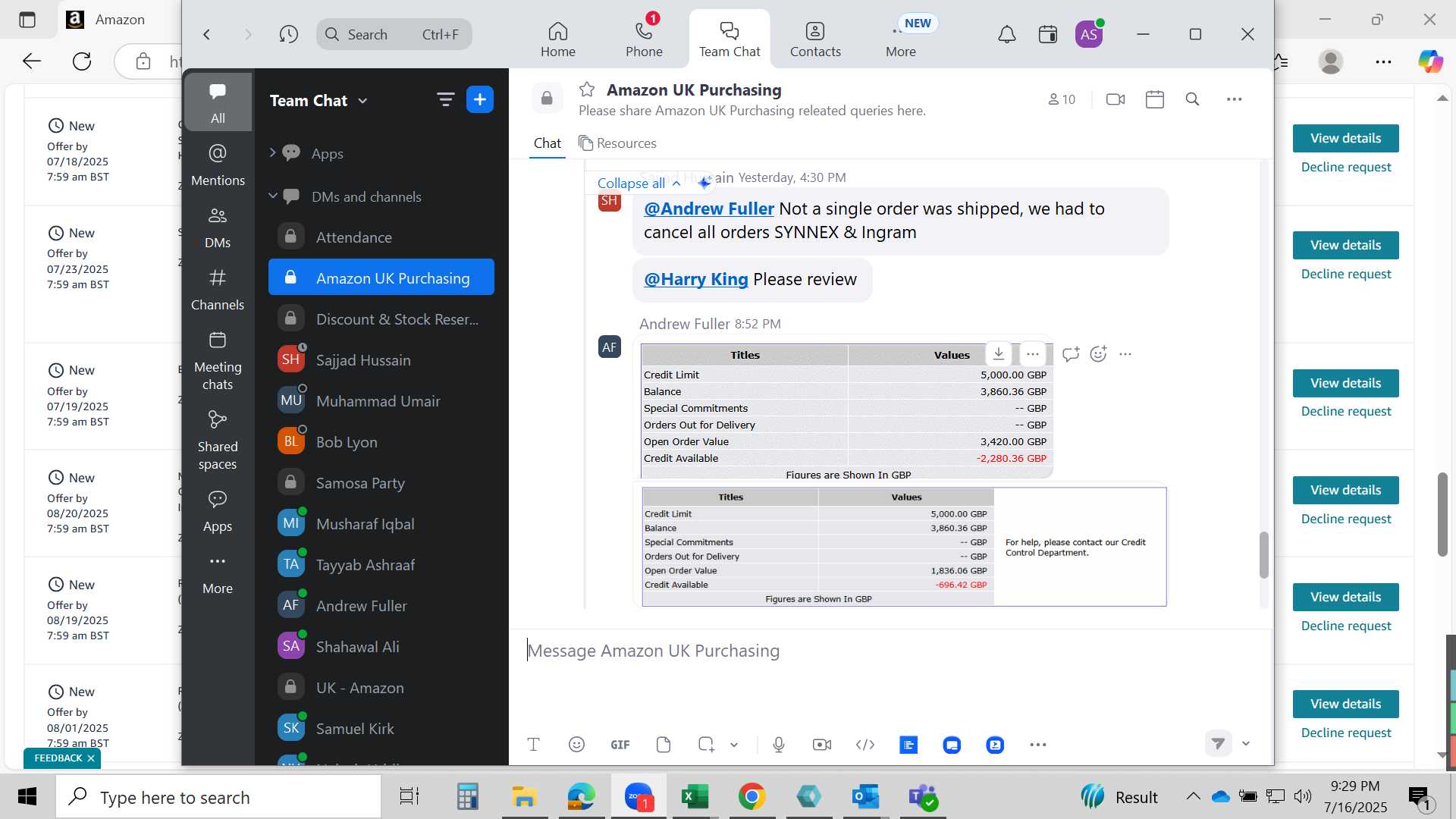
Task: Open the UK - Amazon channel
Action: [381, 687]
